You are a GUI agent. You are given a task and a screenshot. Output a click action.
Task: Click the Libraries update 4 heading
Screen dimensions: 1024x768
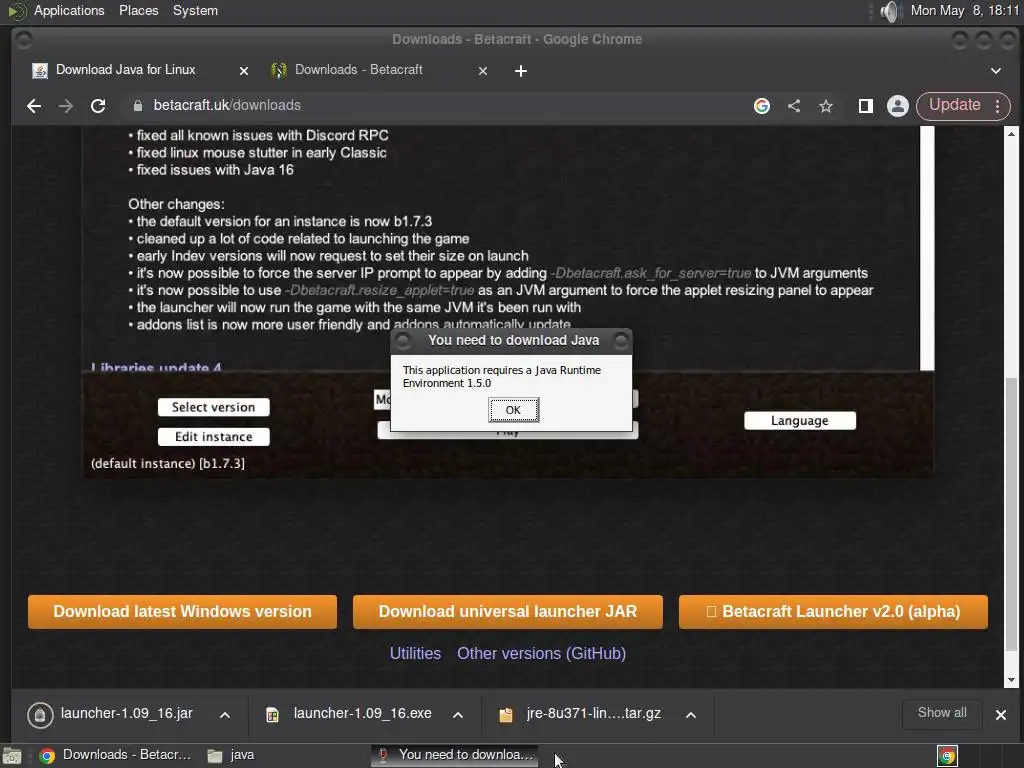click(156, 367)
